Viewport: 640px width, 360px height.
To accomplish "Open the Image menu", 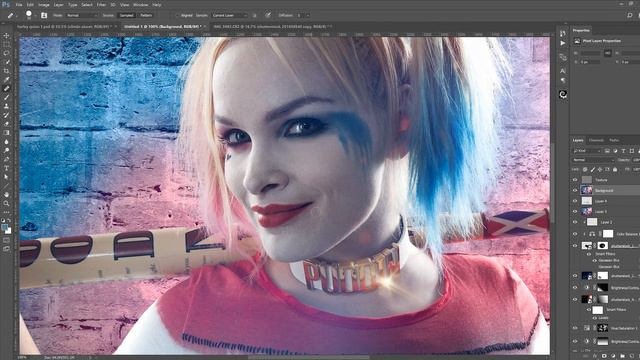I will pyautogui.click(x=44, y=5).
